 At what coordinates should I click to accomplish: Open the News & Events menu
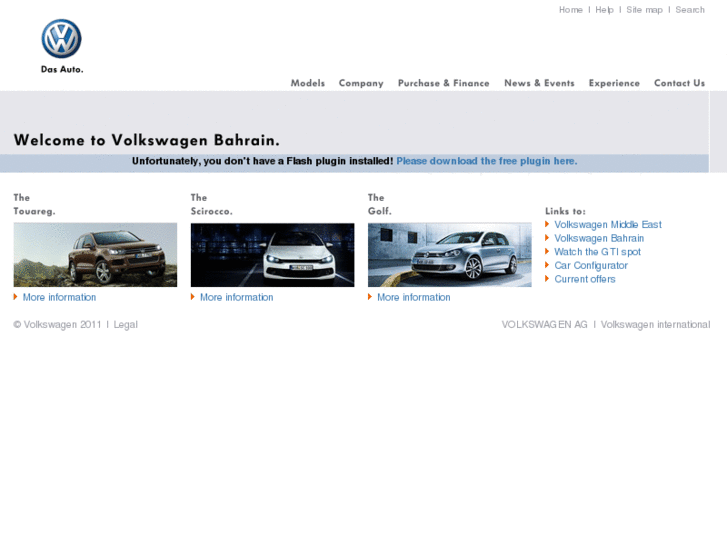pyautogui.click(x=539, y=83)
